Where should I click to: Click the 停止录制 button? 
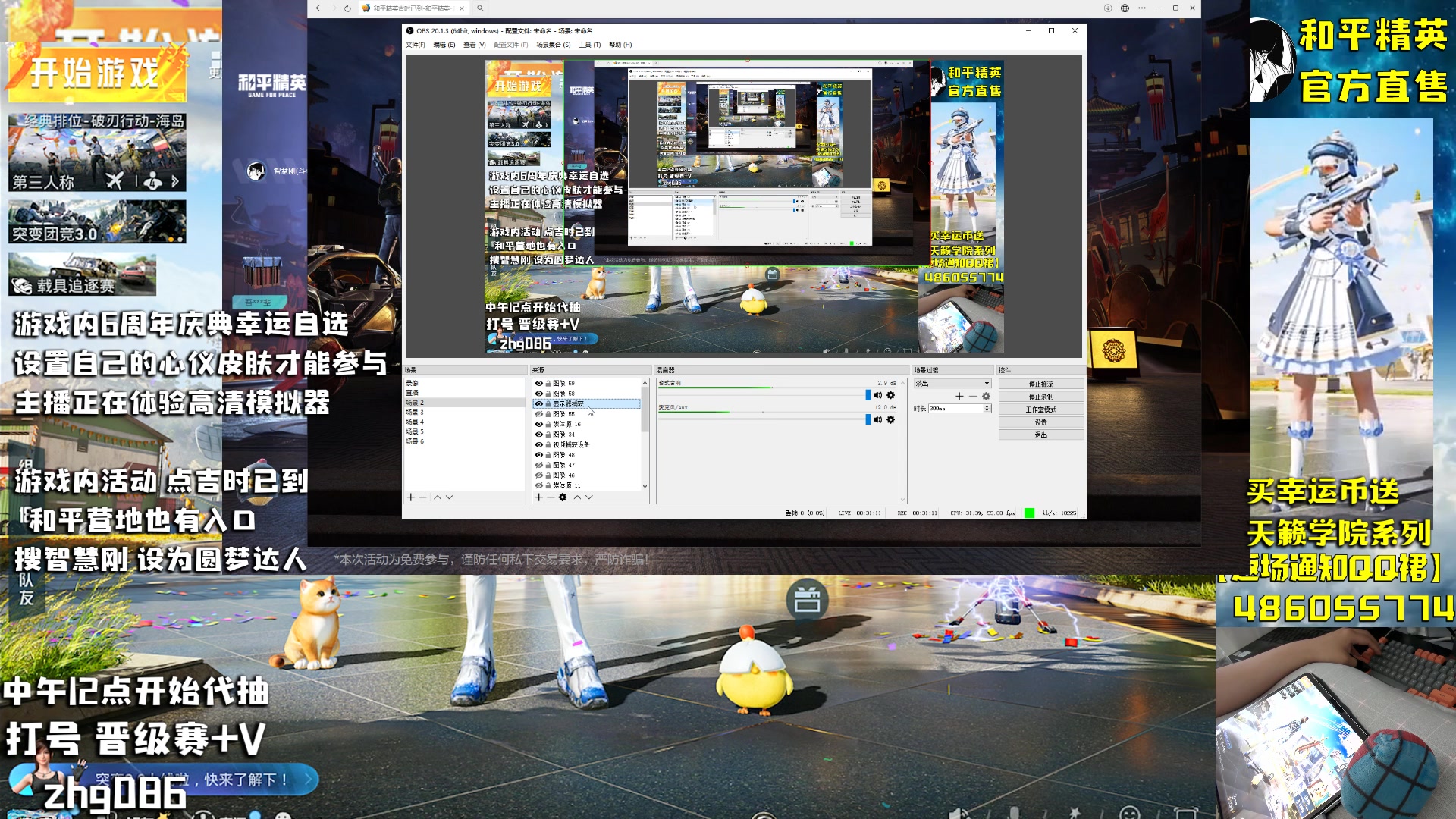pyautogui.click(x=1040, y=397)
